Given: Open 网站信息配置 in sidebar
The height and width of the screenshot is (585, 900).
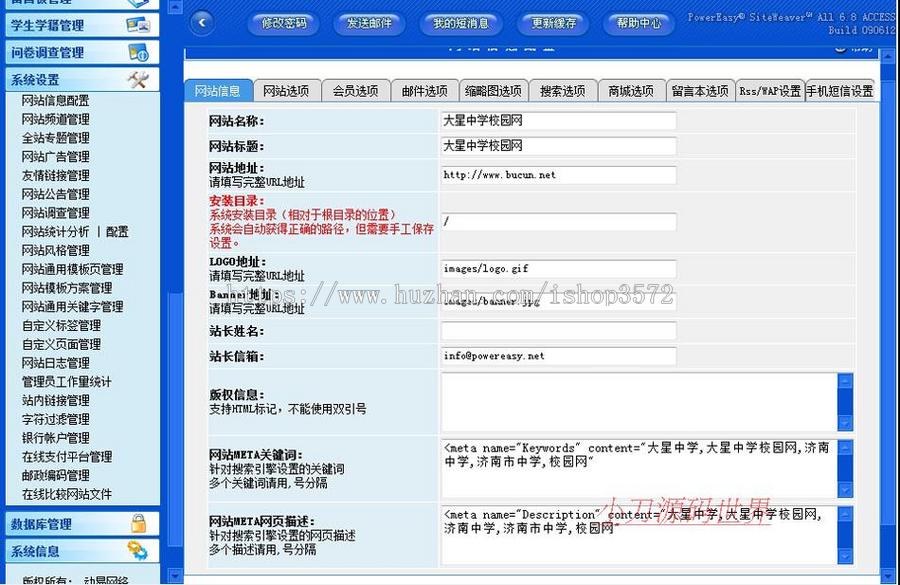Looking at the screenshot, I should pyautogui.click(x=55, y=100).
